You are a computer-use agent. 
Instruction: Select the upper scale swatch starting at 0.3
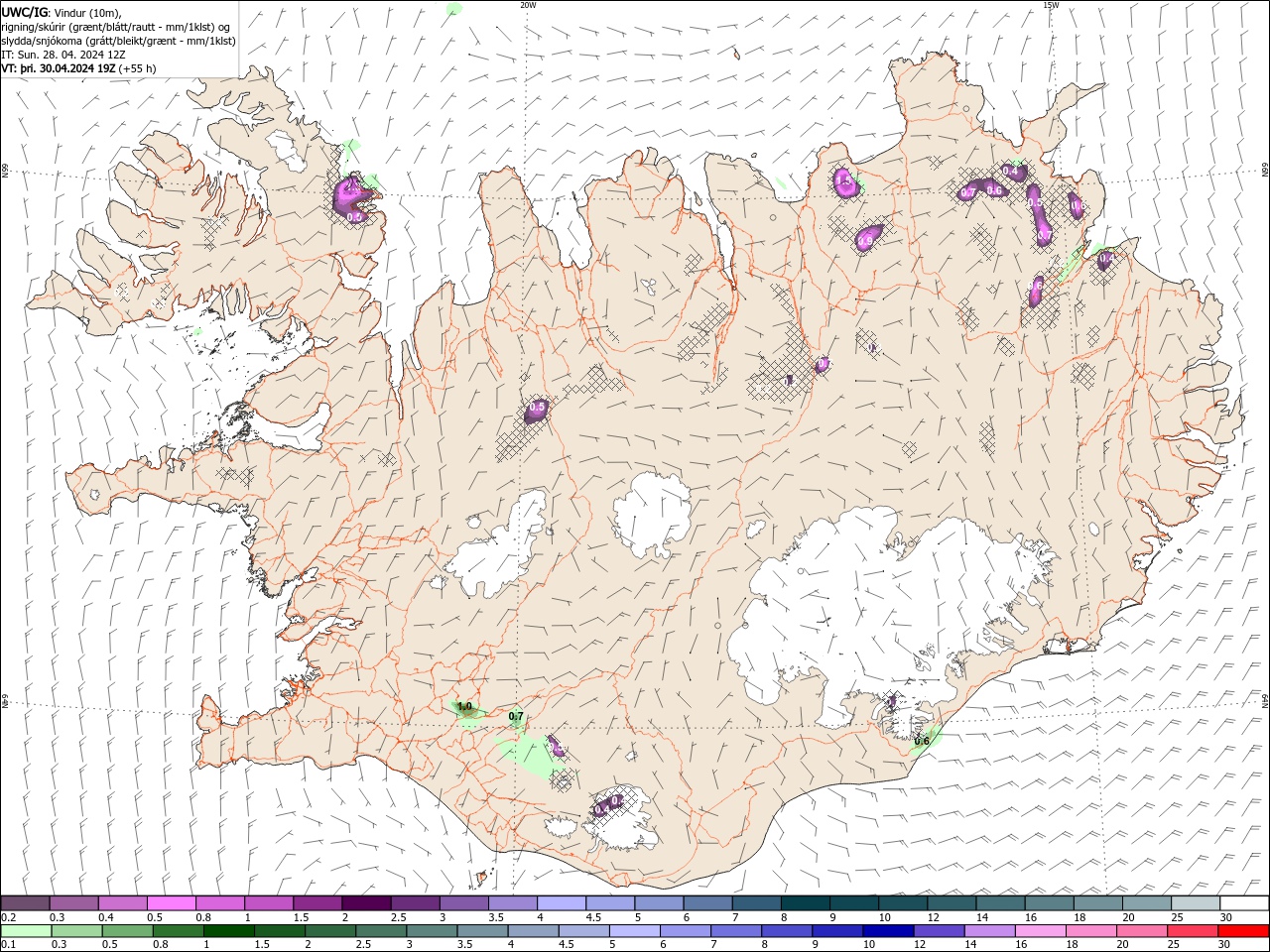(74, 903)
